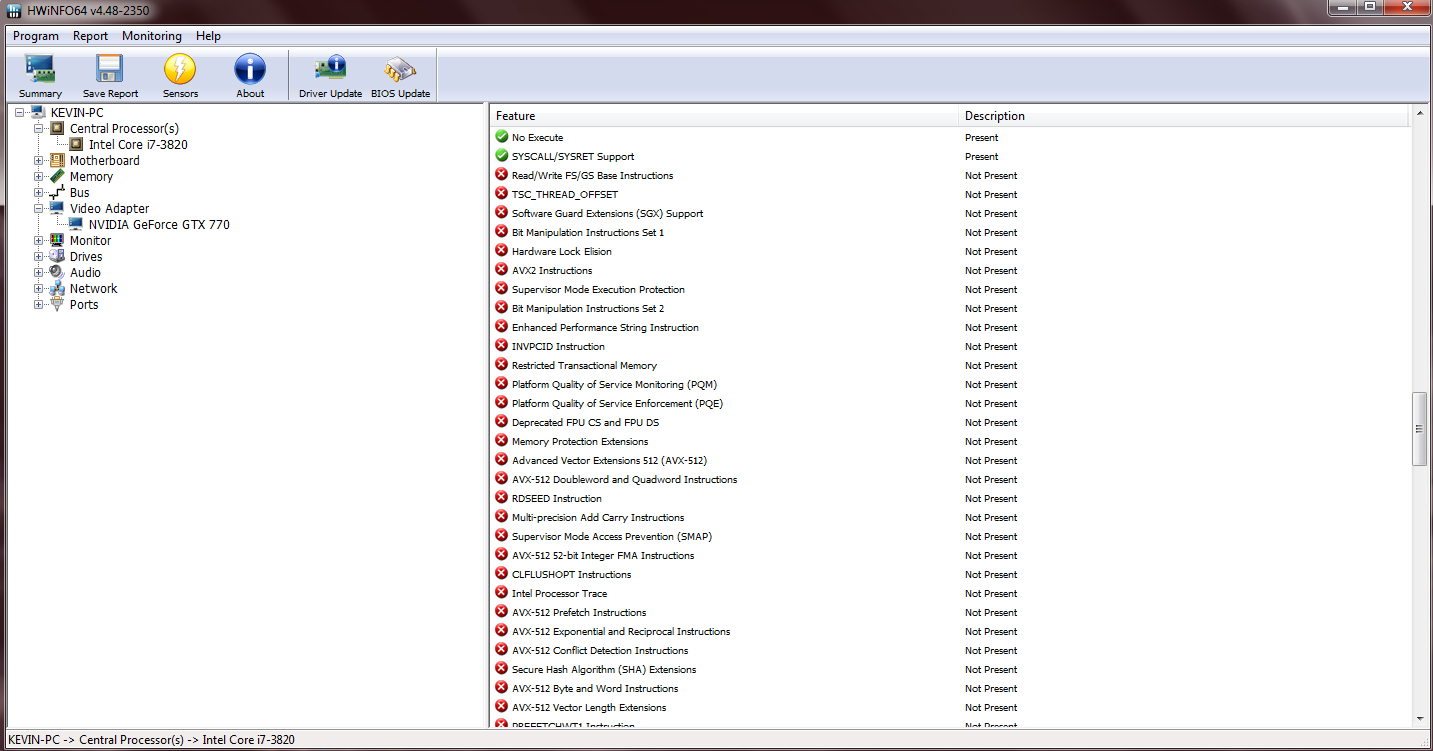Click the scrollbar up arrow
This screenshot has height=751, width=1433.
(x=1419, y=115)
